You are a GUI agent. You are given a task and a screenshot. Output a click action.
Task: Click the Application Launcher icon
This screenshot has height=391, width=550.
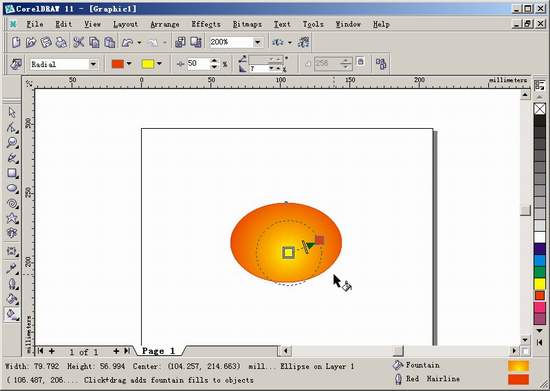coord(278,42)
